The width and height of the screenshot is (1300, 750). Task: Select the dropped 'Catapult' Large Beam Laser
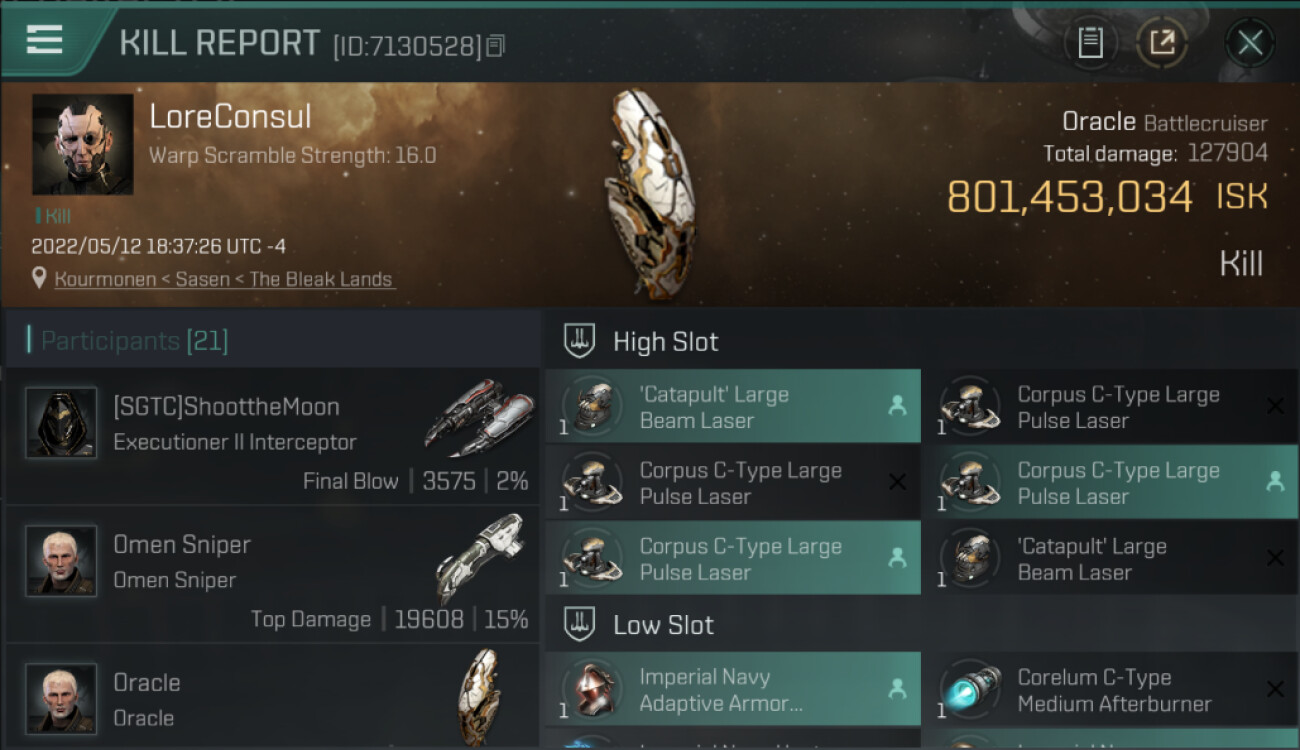pos(733,407)
